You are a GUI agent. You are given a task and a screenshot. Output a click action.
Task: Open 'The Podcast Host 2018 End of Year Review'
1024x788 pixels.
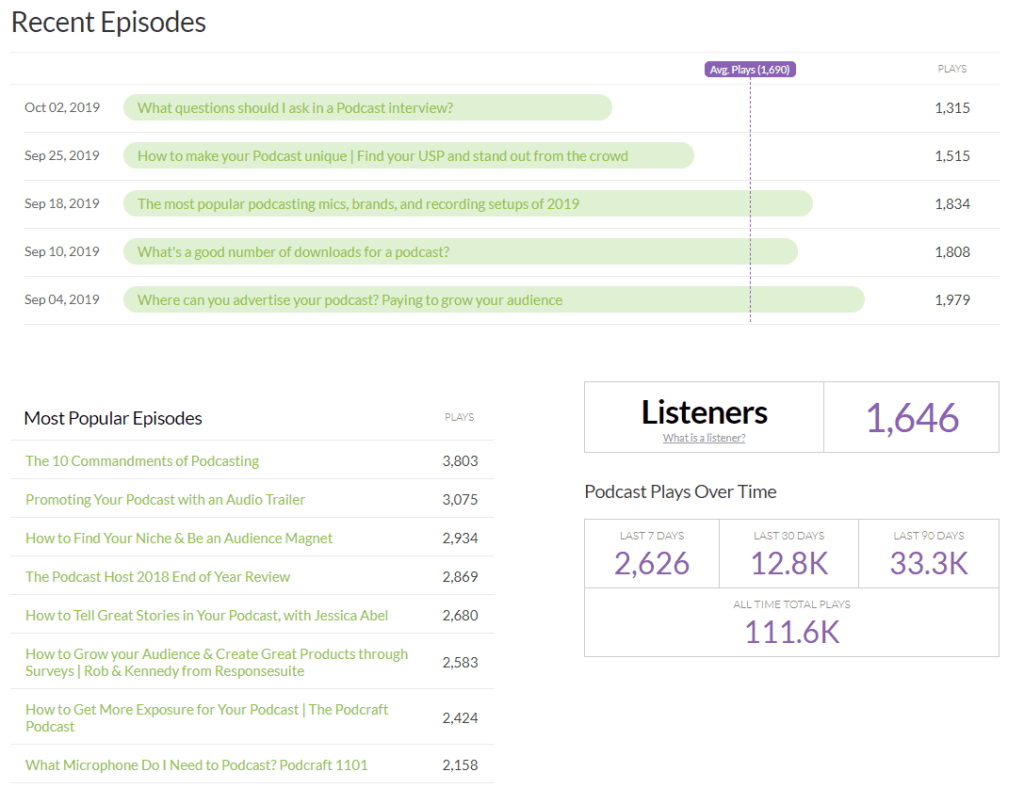pyautogui.click(x=157, y=576)
